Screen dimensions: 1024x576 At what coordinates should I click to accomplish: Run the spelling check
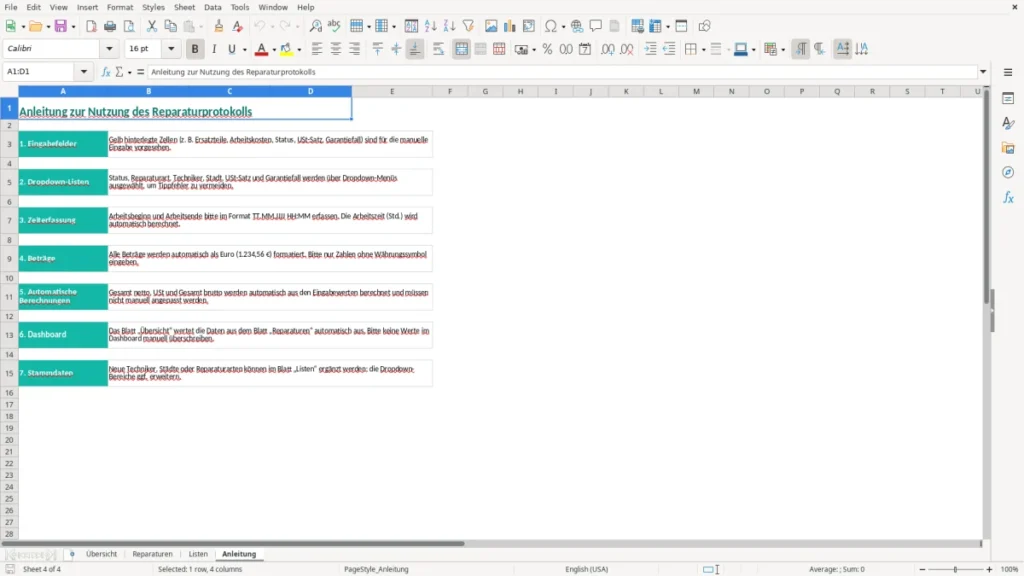pos(334,26)
